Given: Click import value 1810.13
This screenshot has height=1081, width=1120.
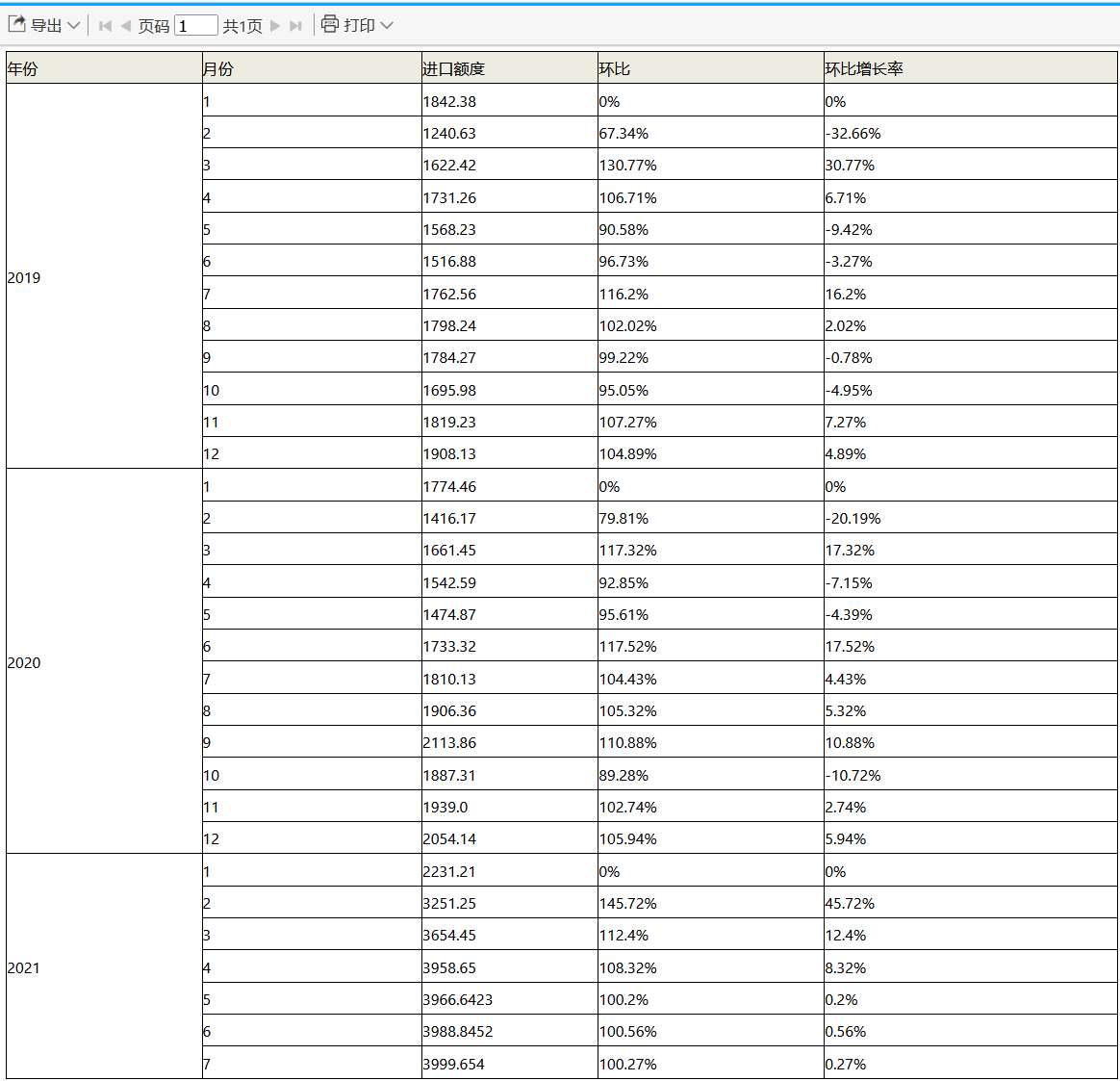Looking at the screenshot, I should [510, 678].
